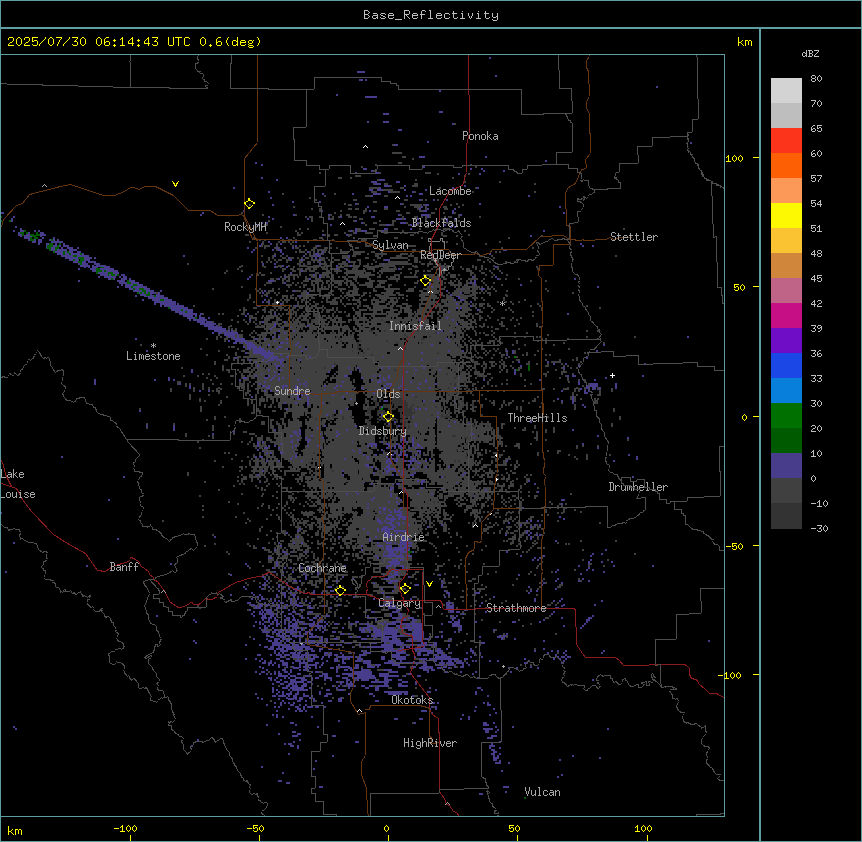The width and height of the screenshot is (862, 842).
Task: Click the Olds town label
Action: (388, 394)
